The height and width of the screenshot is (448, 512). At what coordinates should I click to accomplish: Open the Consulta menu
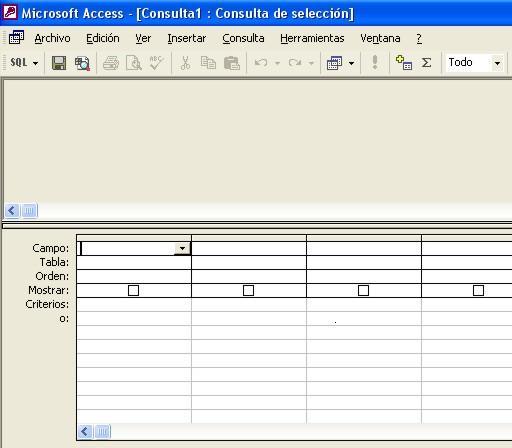click(x=243, y=38)
